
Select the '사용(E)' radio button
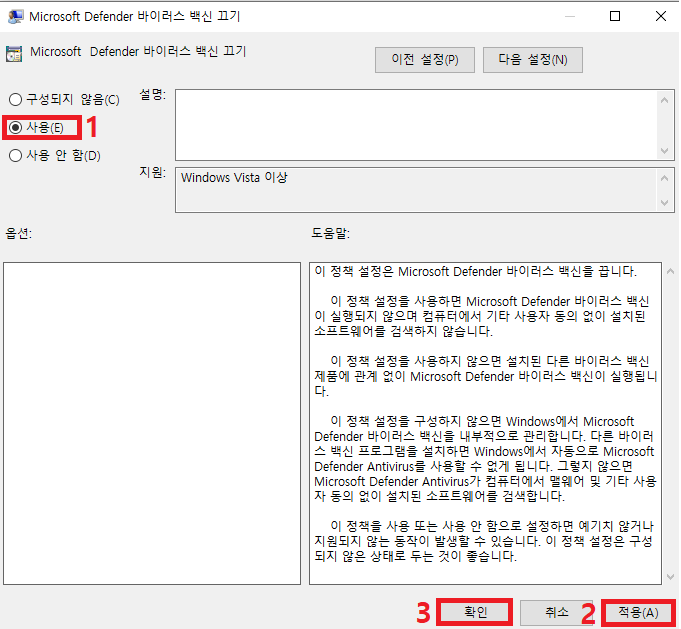click(36, 128)
